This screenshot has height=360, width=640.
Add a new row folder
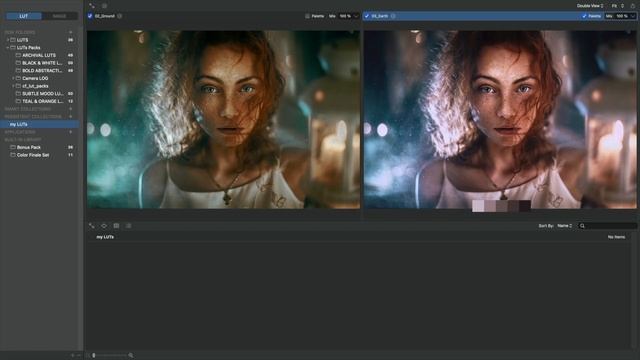coord(71,32)
